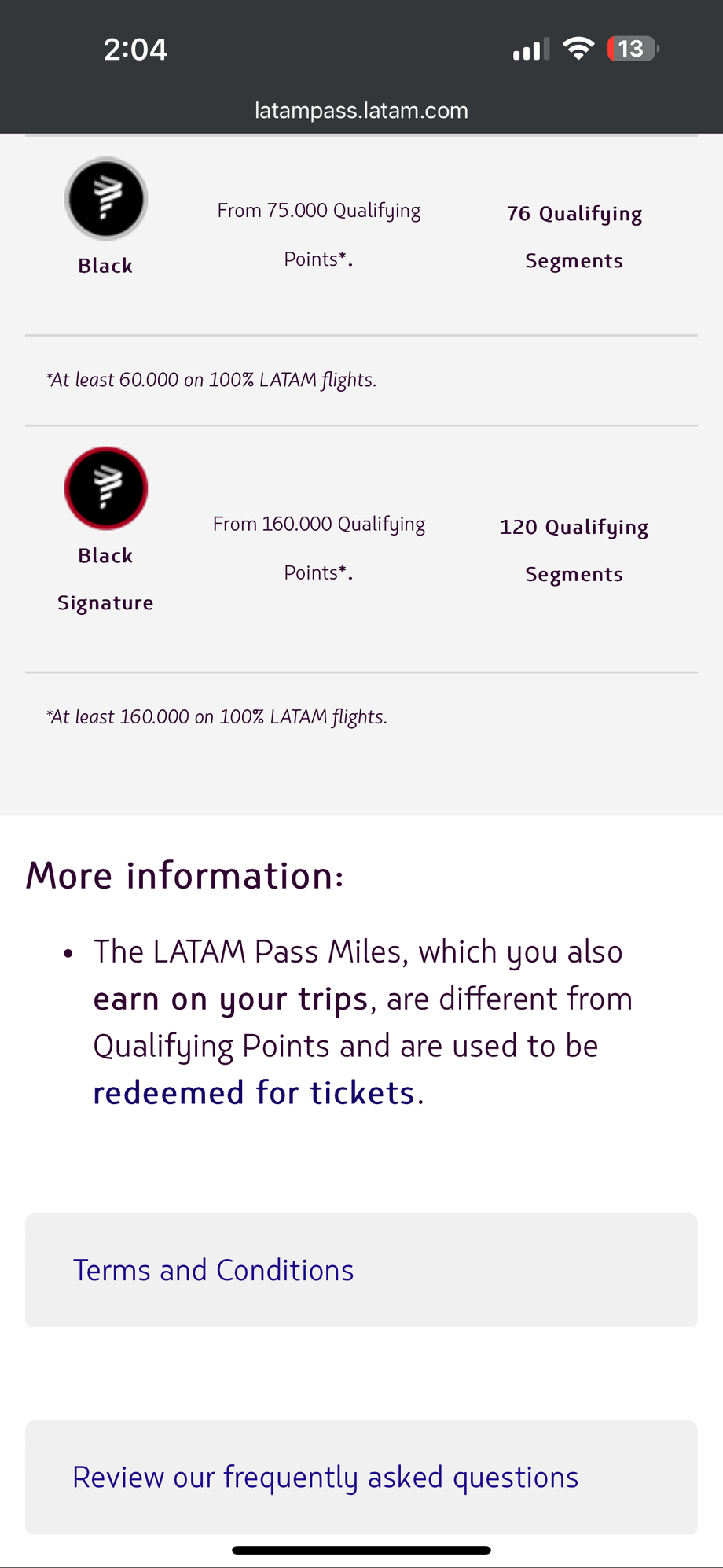
Task: Tap the Black Signature red-ringed badge icon
Action: 106,488
